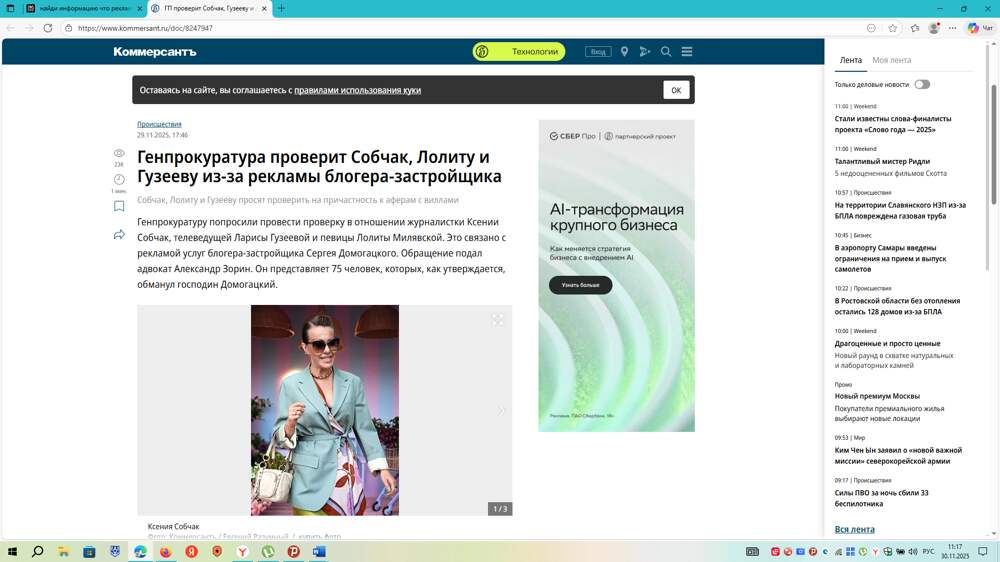Screen dimensions: 1000x562
Task: Click the "Вход" login button
Action: [x=598, y=52]
